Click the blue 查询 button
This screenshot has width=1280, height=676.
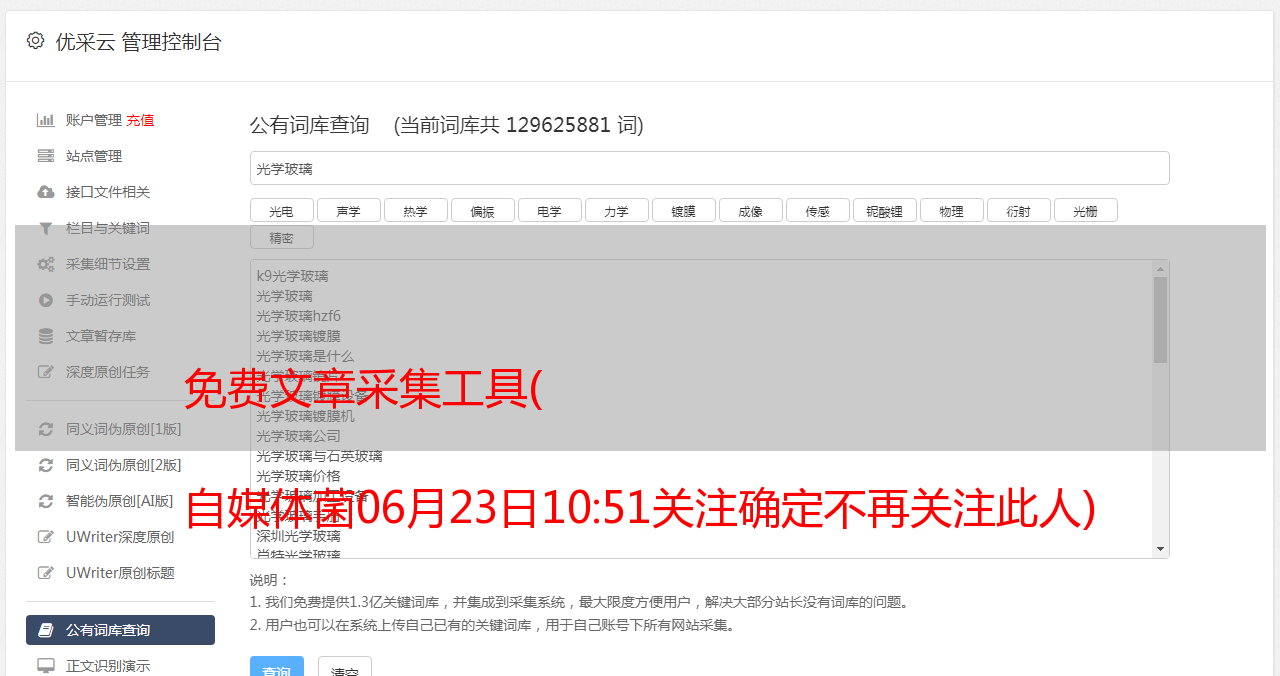276,667
